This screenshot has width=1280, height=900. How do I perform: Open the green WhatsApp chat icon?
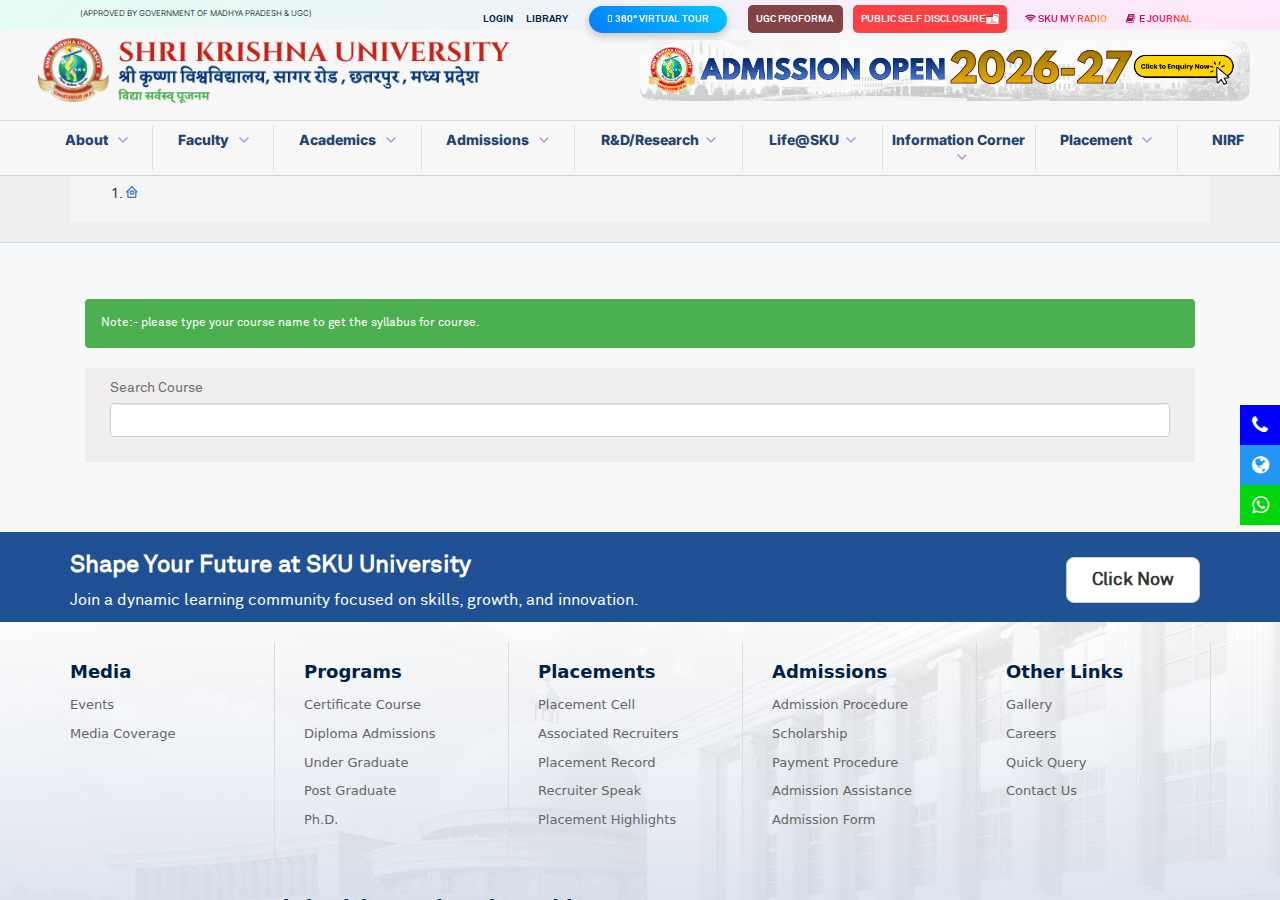pyautogui.click(x=1260, y=505)
